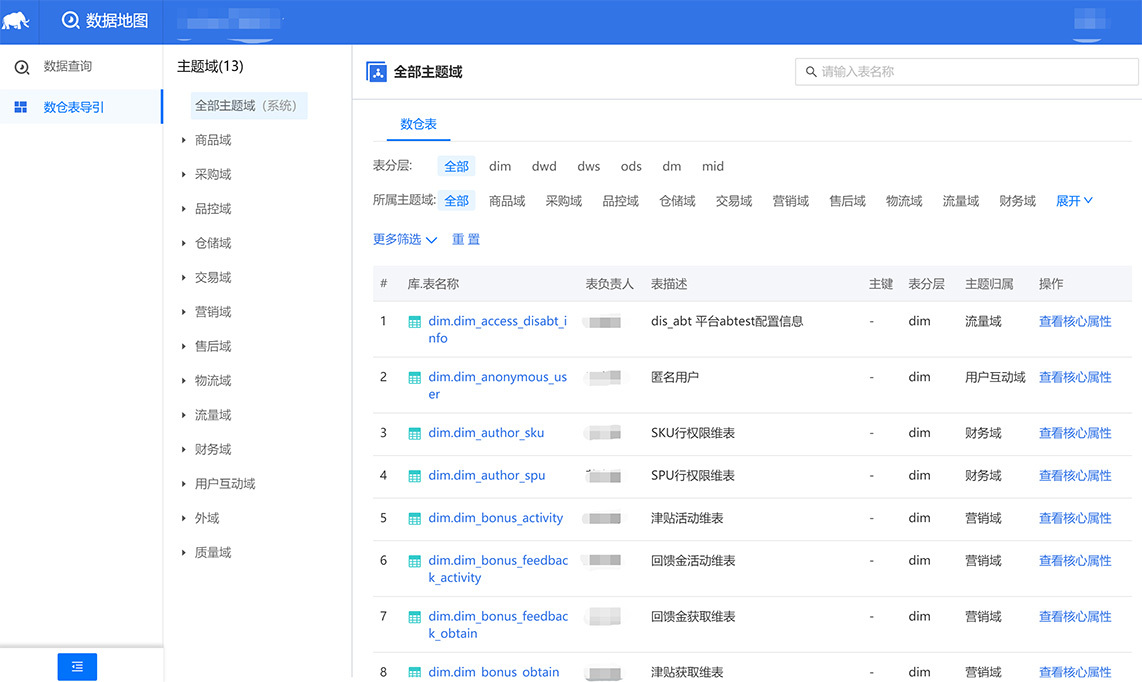Click table icon beside dim.dim_access_disabt_info

tap(415, 322)
